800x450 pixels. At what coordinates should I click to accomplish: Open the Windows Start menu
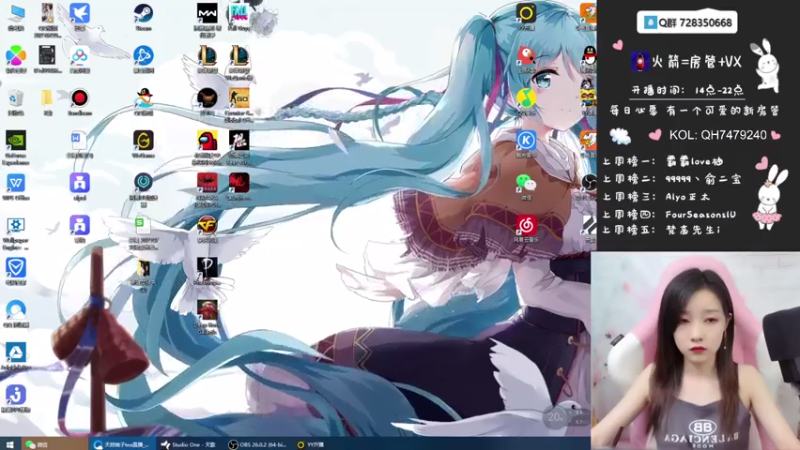[9, 444]
